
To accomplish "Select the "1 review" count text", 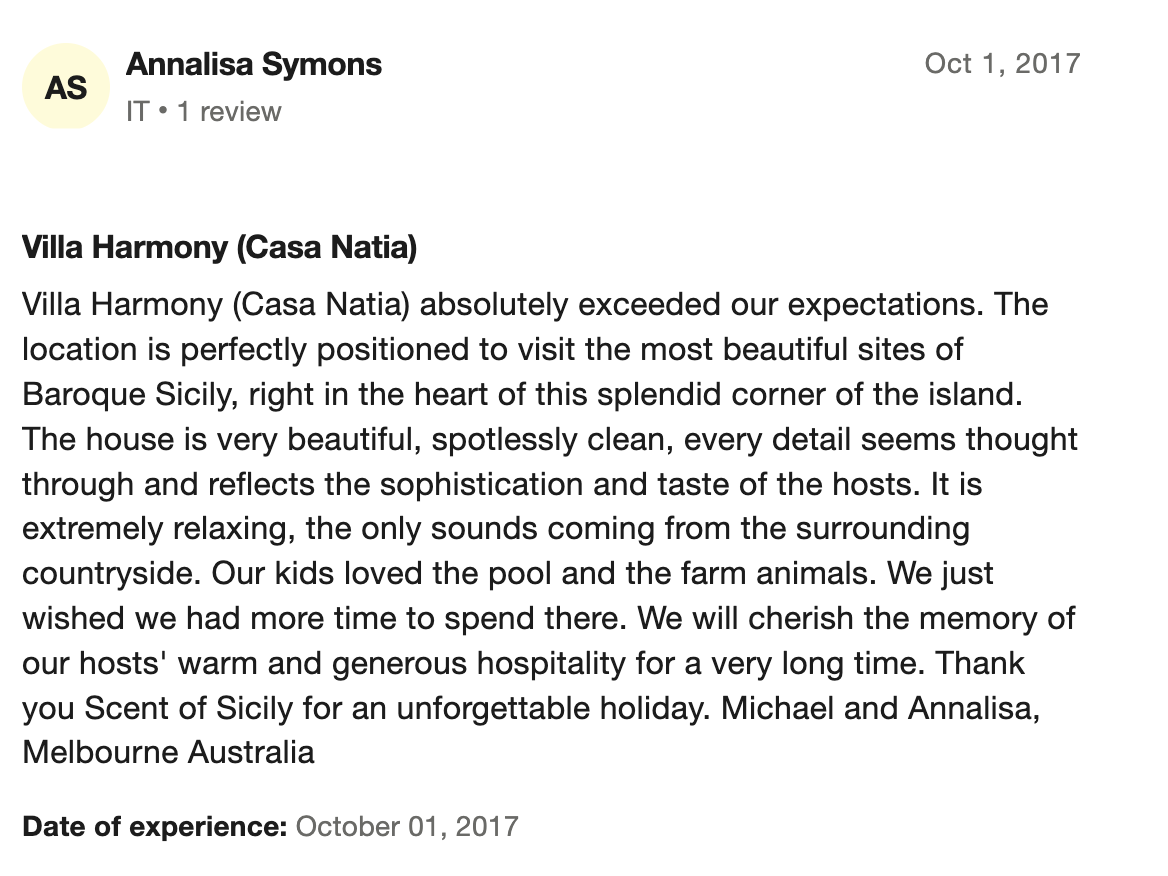I will pyautogui.click(x=229, y=111).
